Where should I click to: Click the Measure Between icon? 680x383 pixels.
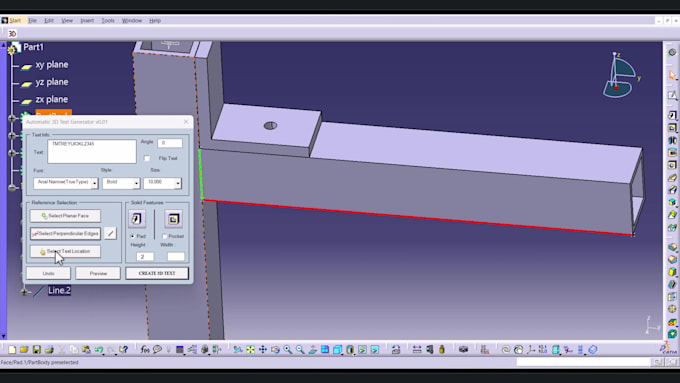[417, 349]
